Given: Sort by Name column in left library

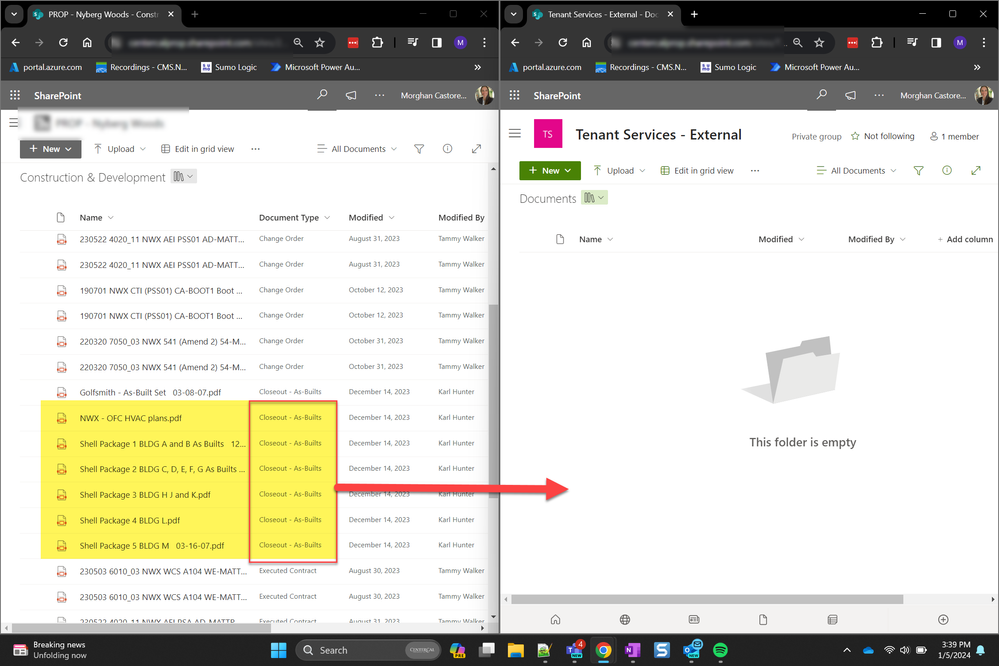Looking at the screenshot, I should (96, 217).
